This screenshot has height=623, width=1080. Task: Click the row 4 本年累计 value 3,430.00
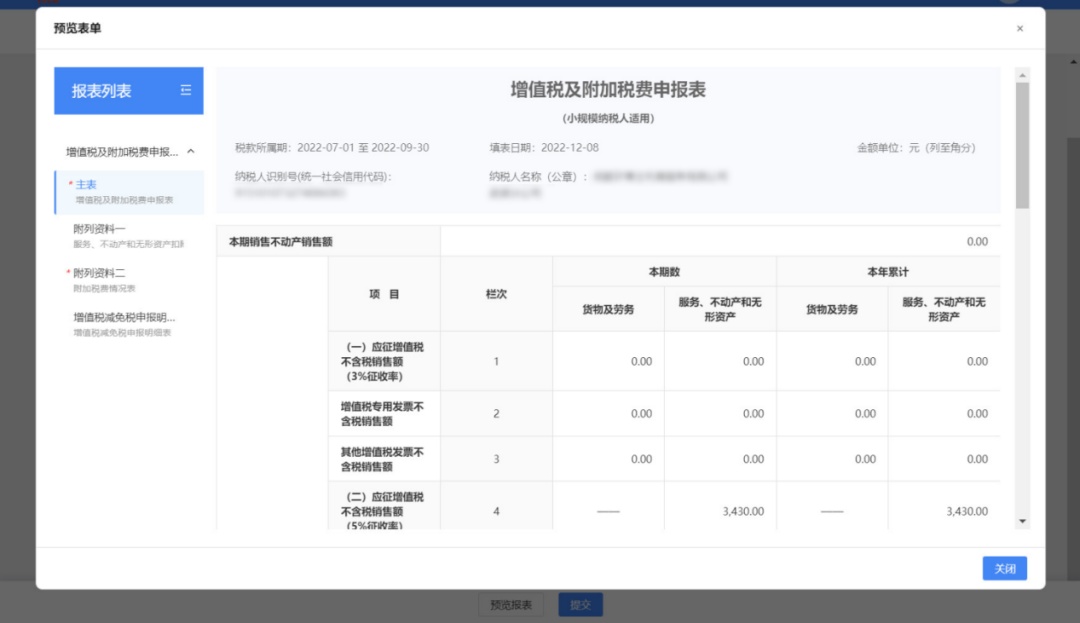pyautogui.click(x=967, y=511)
